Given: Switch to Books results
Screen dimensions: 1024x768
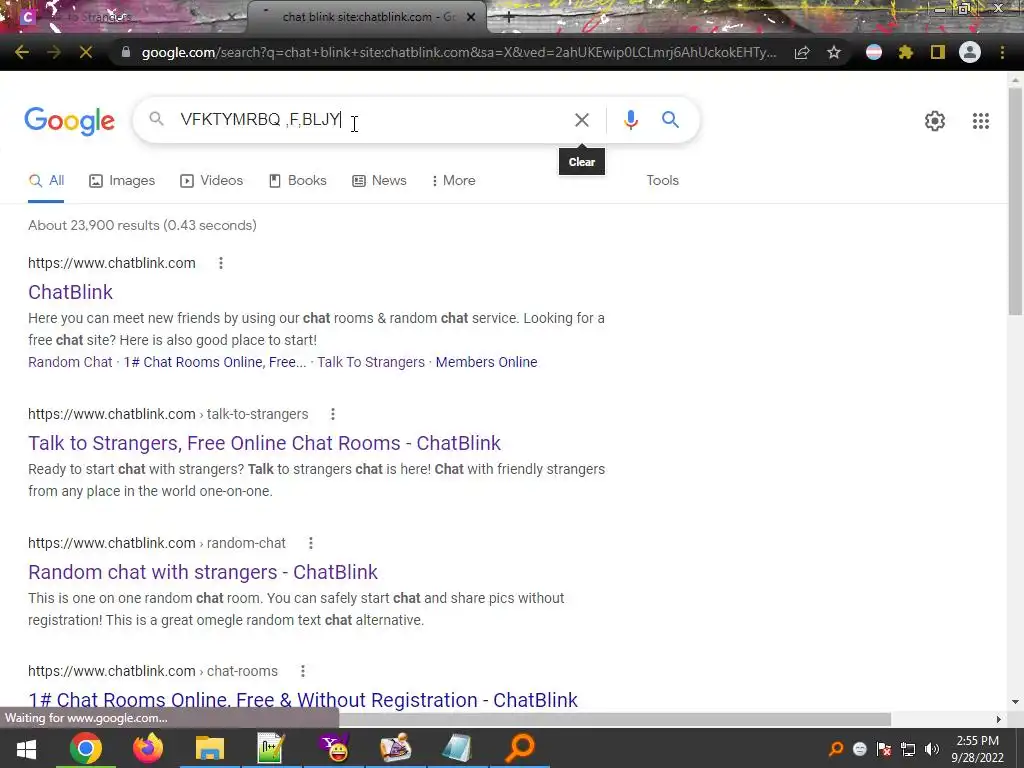Looking at the screenshot, I should coord(298,181).
